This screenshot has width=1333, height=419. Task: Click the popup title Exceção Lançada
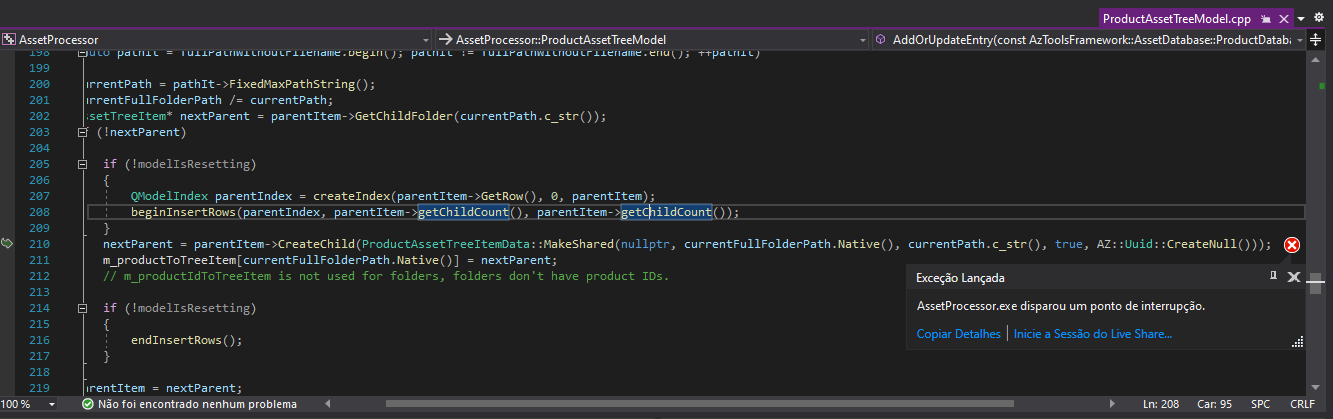[x=961, y=277]
